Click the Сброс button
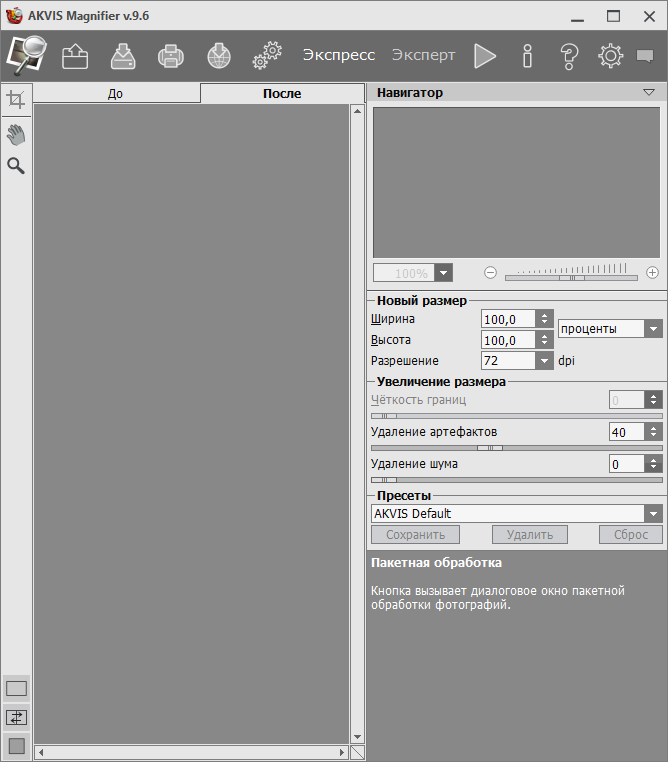Viewport: 668px width, 762px height. coord(631,535)
